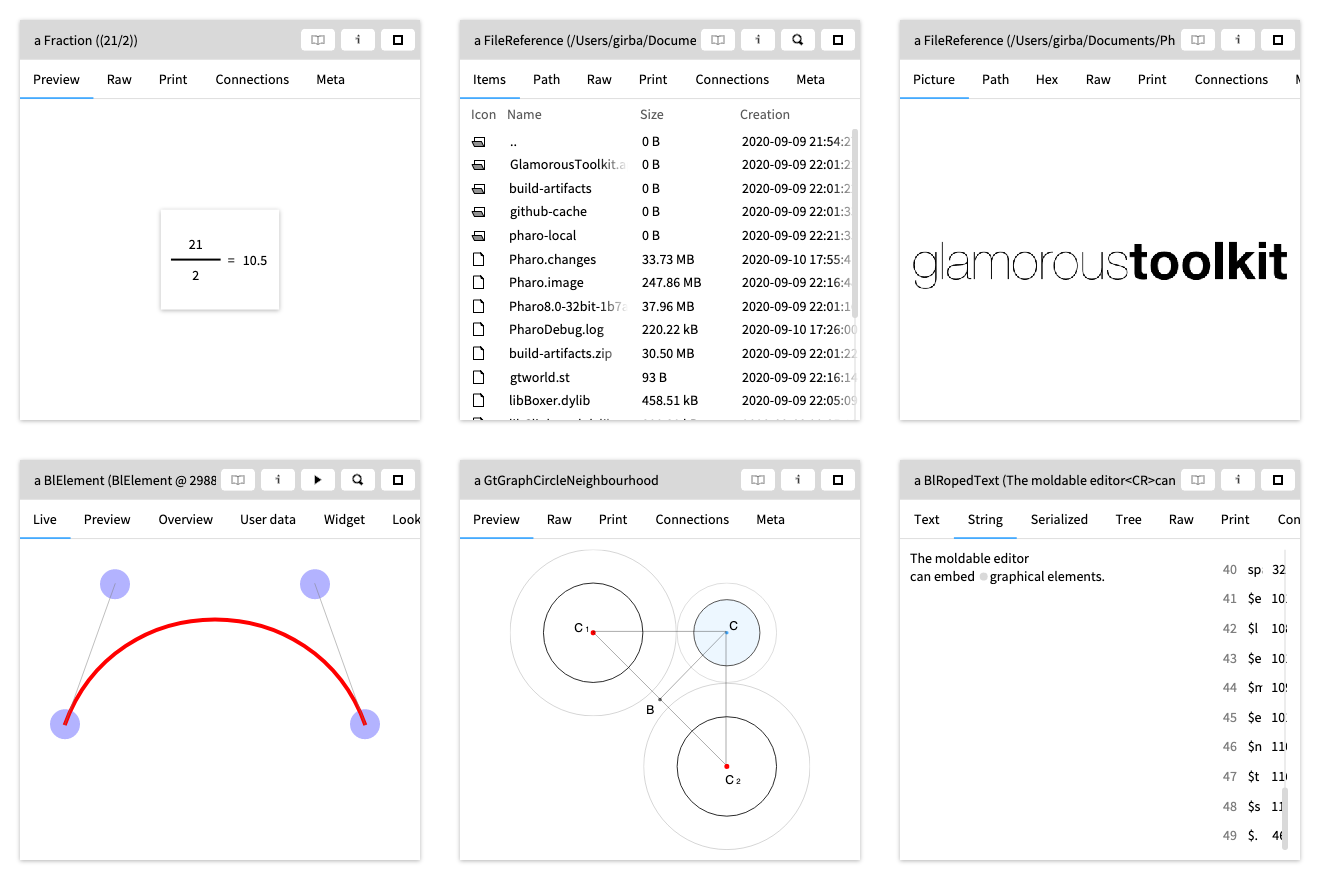Click the glamoroustoolkit logo picture
The width and height of the screenshot is (1320, 880).
tap(1100, 263)
